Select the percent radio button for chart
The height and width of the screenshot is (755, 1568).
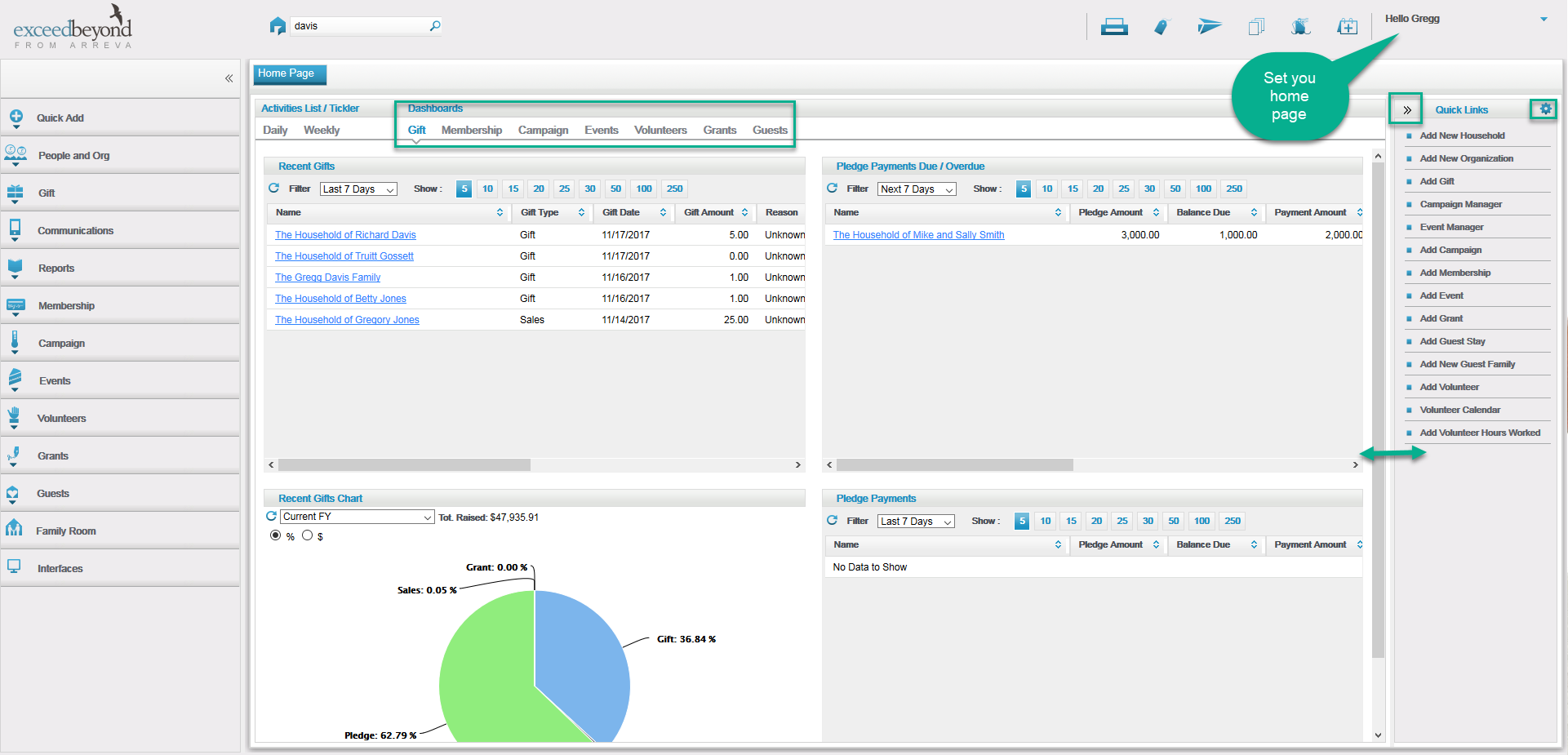click(x=275, y=535)
